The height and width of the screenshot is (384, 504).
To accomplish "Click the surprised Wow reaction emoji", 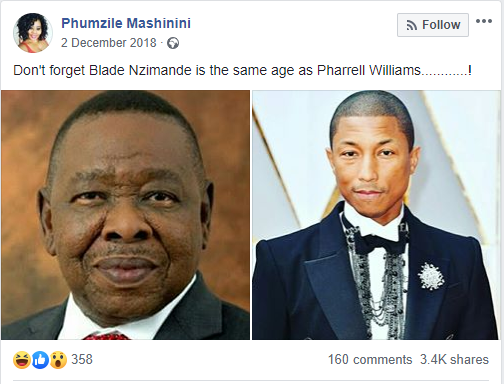I will pyautogui.click(x=58, y=360).
